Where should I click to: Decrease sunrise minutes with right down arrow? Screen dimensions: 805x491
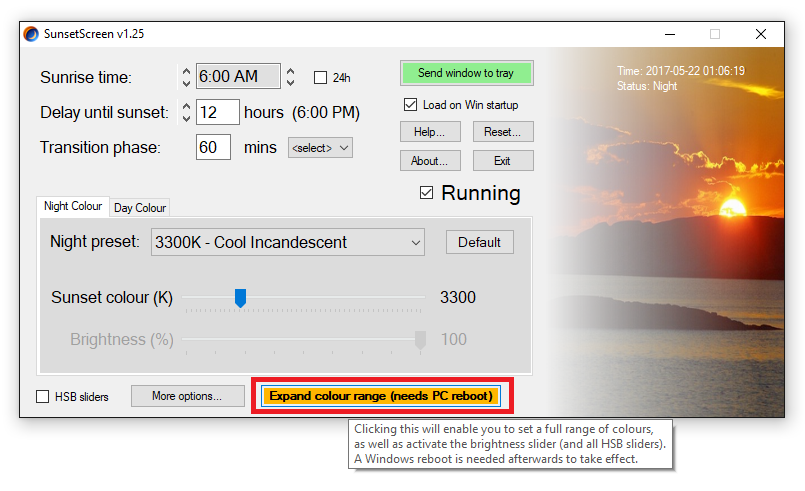coord(291,82)
